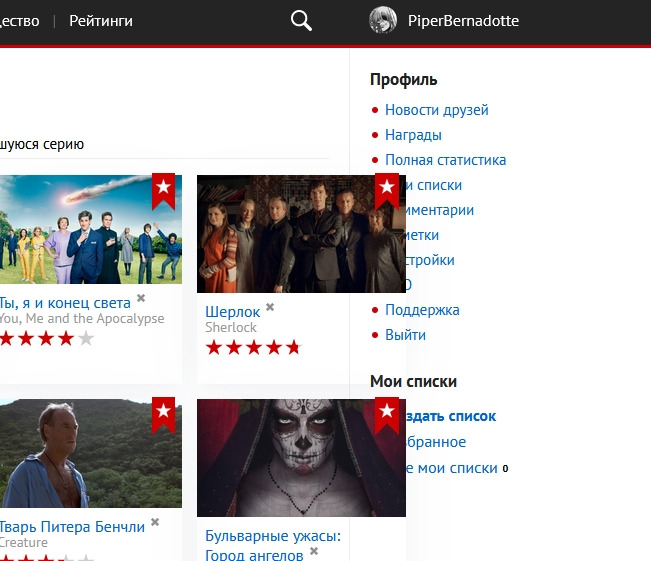
Task: Click the PiperBernadotte avatar image
Action: 383,20
